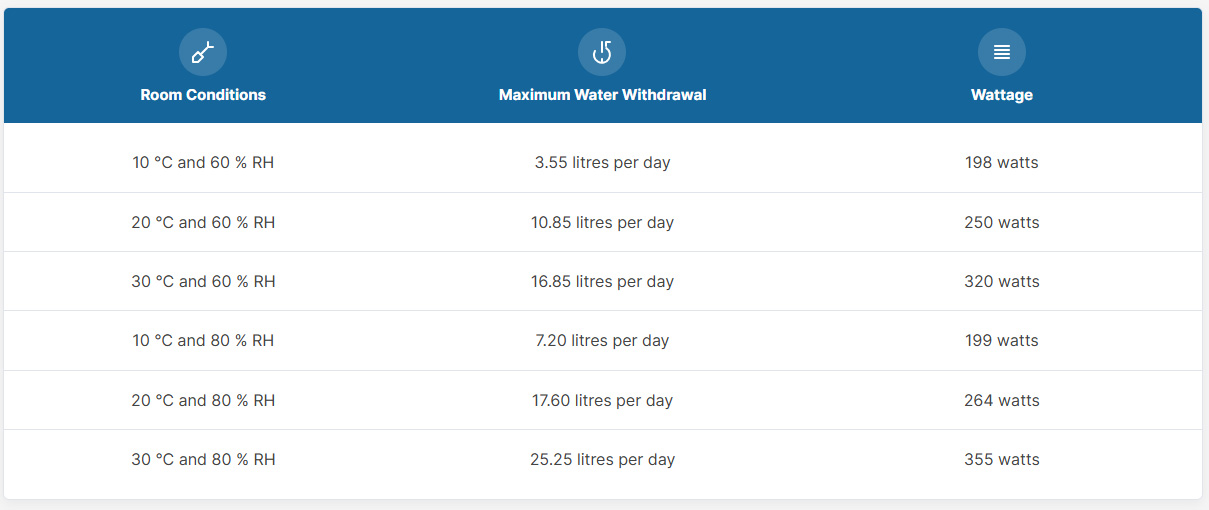Select the 198 watts cell
This screenshot has width=1209, height=510.
(x=1002, y=162)
